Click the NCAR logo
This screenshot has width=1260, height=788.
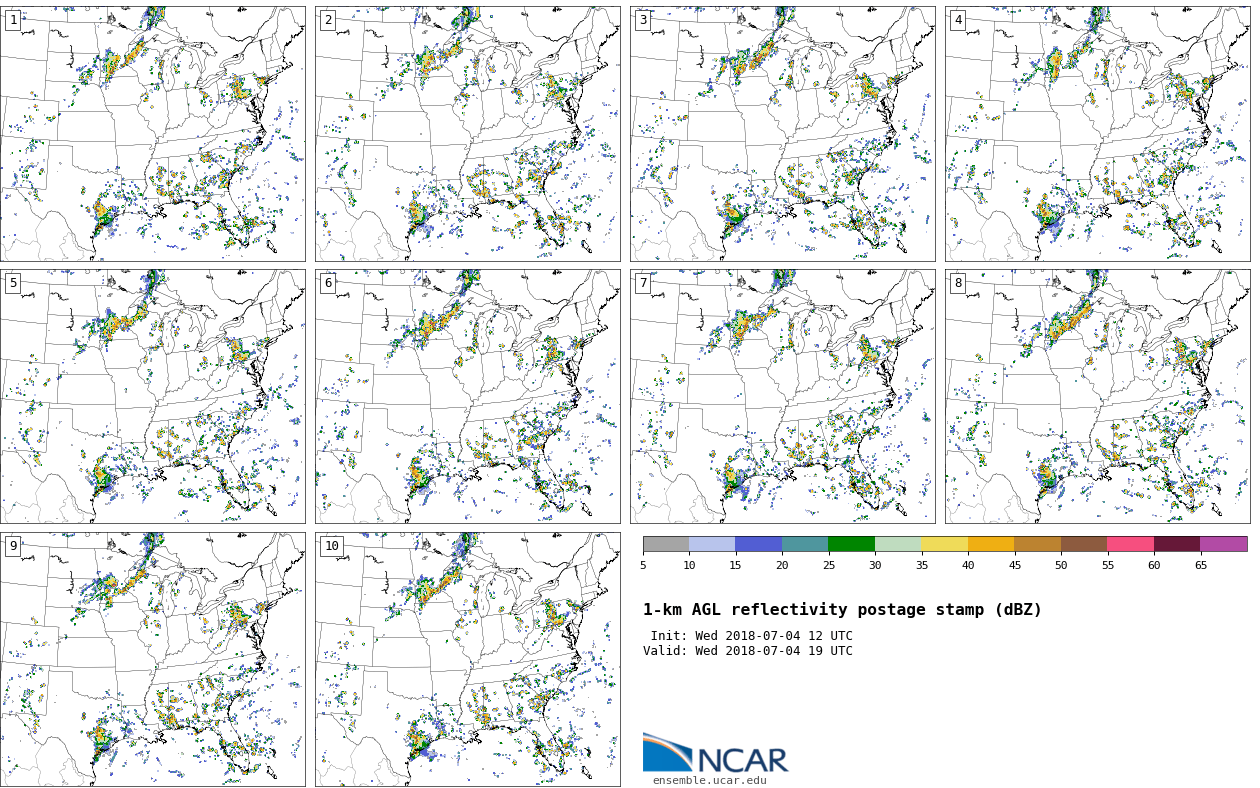715,753
